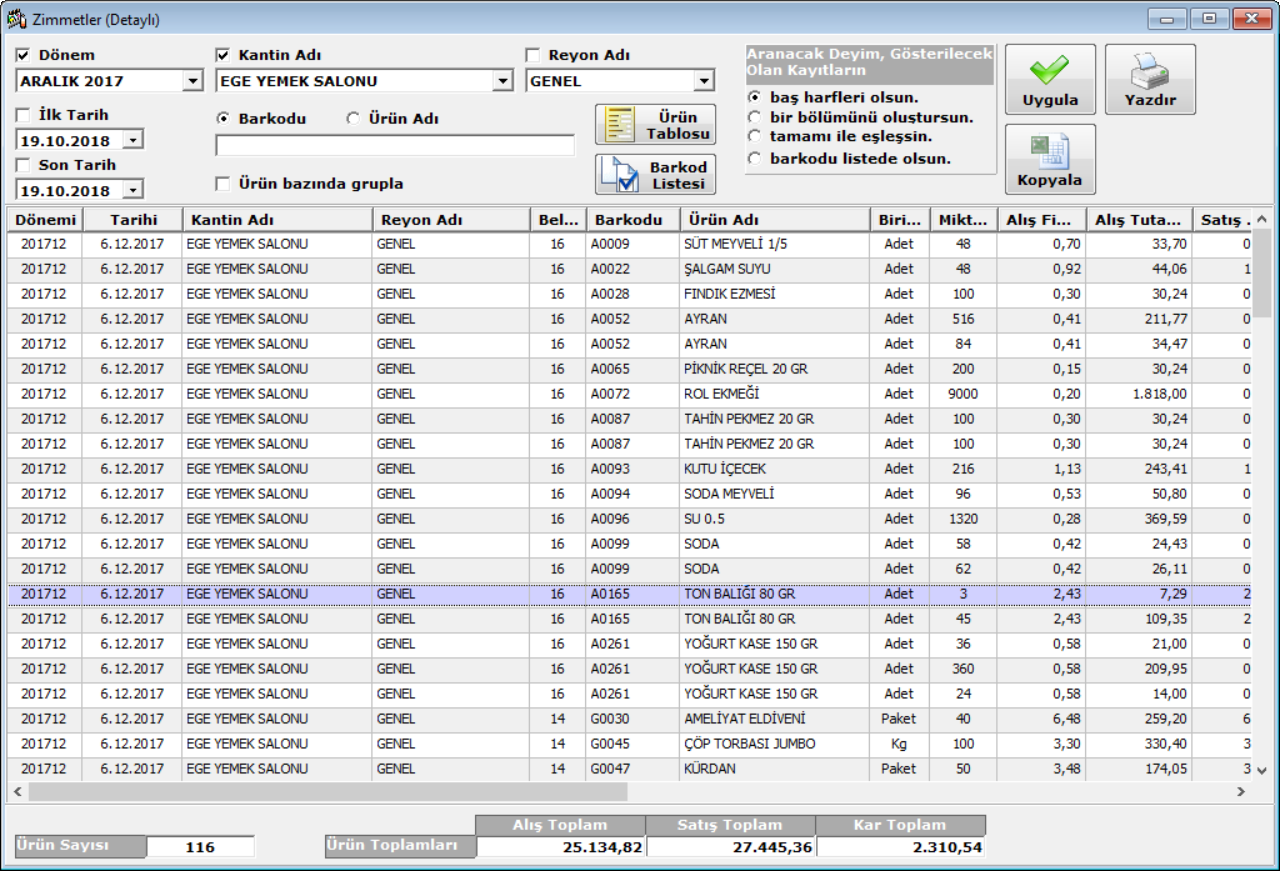The width and height of the screenshot is (1280, 871).
Task: Open the EGE YEMEK SALONU dropdown
Action: [502, 81]
